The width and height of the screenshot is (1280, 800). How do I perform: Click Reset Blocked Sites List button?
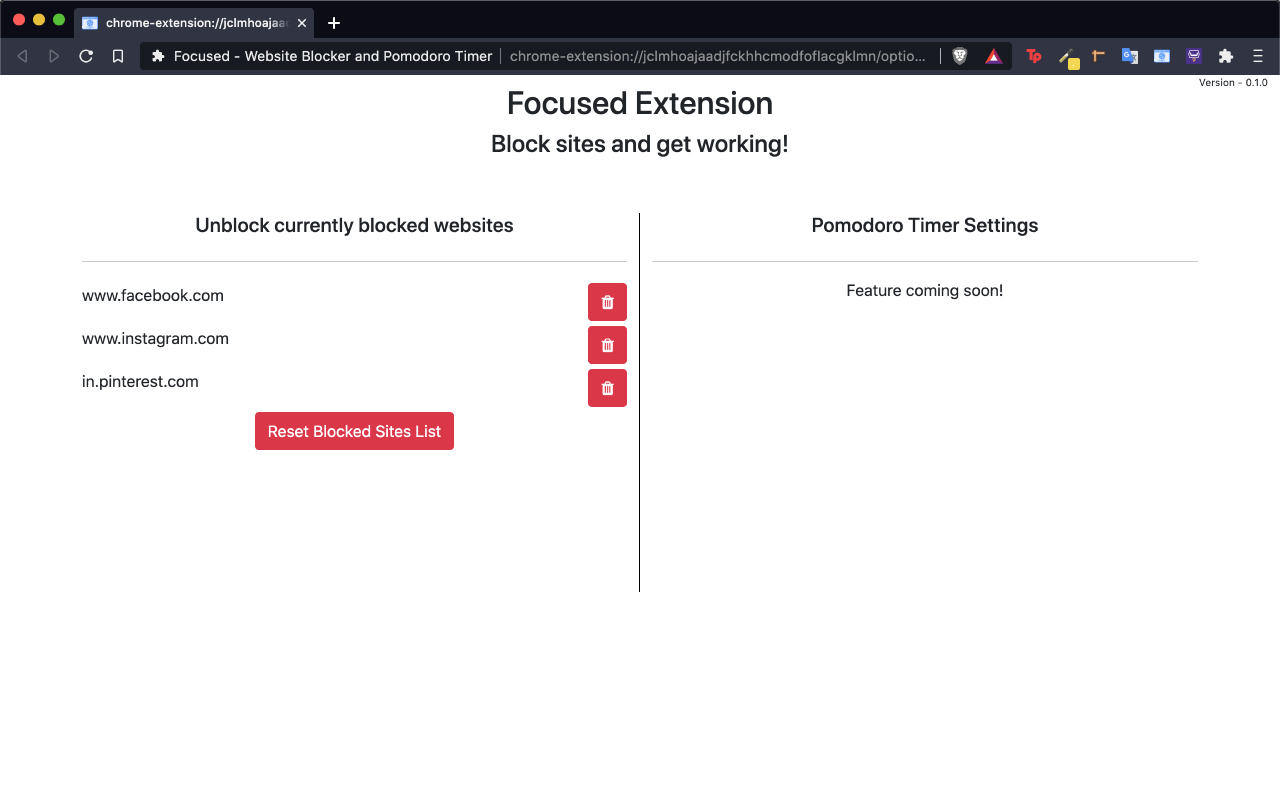[354, 431]
